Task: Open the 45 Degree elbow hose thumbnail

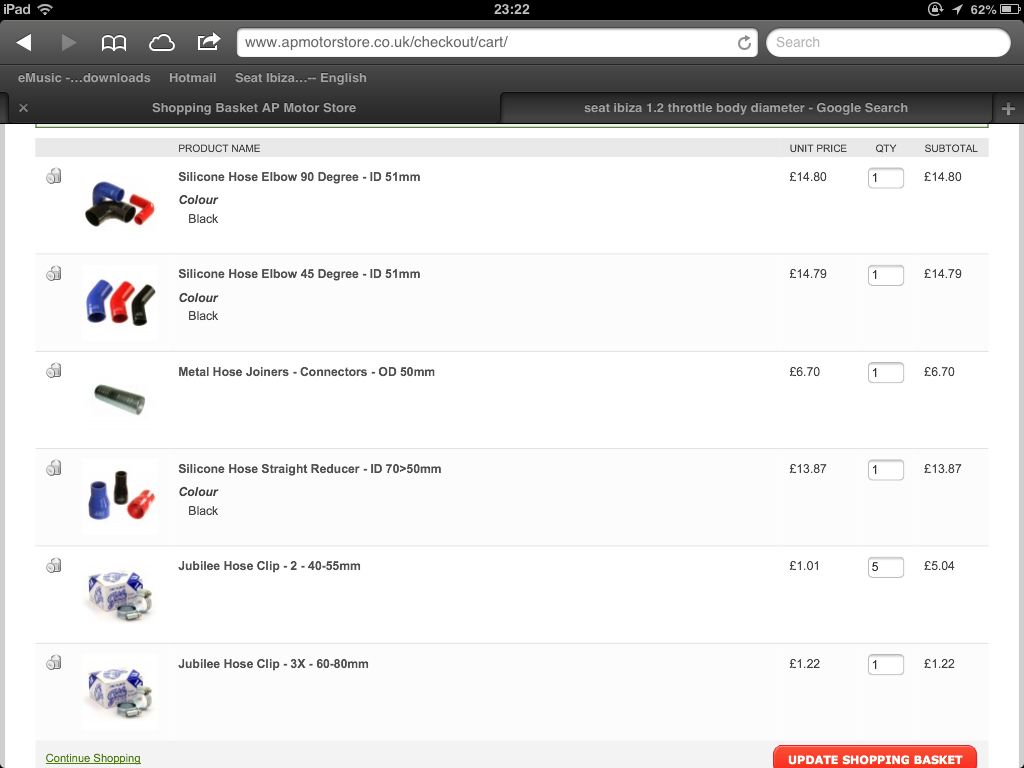Action: (120, 302)
